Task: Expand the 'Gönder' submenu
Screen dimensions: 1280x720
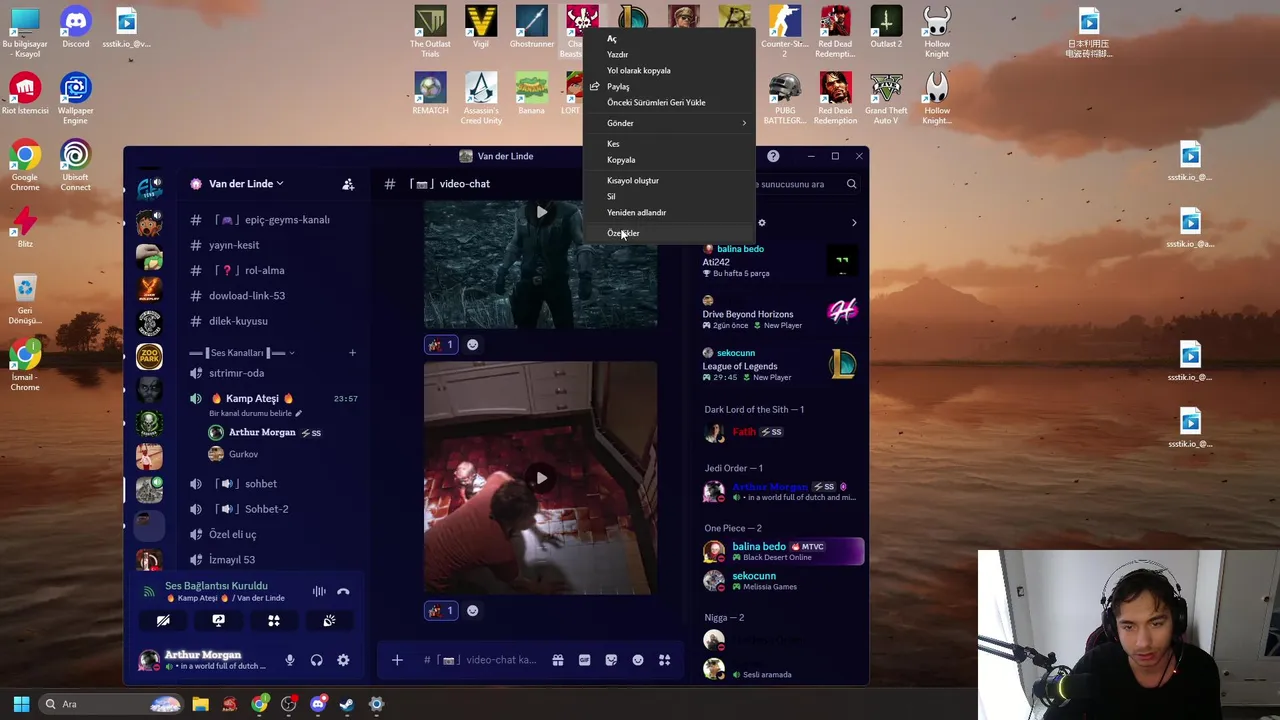Action: pos(668,123)
